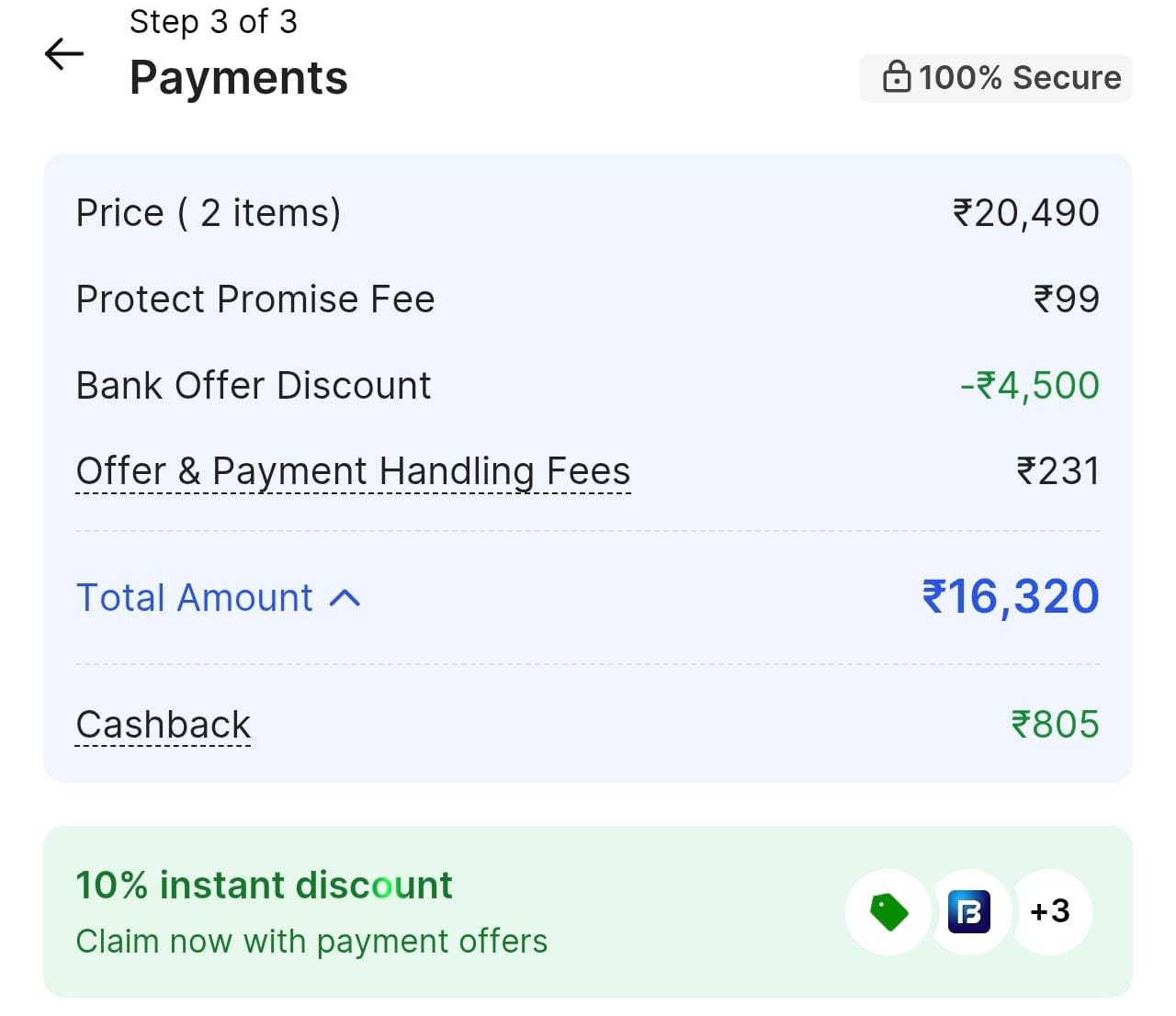Click the Total Amount label
This screenshot has width=1176, height=1016.
[194, 598]
